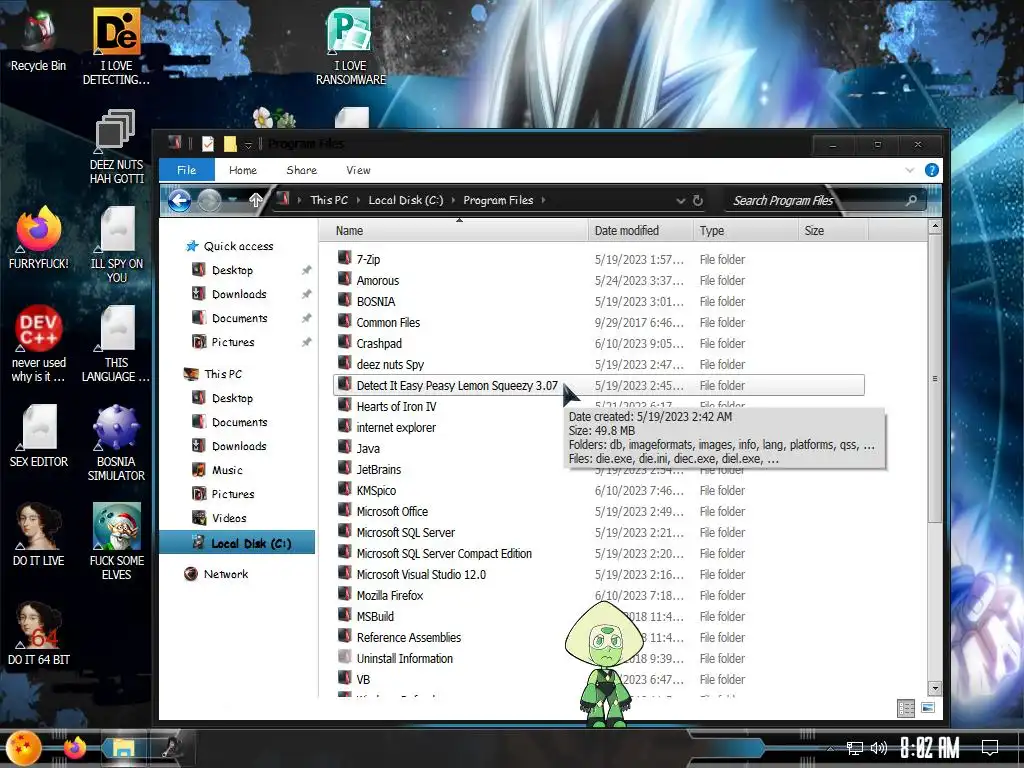Launch the Dev C++ desktop shortcut
The height and width of the screenshot is (768, 1024).
point(39,344)
